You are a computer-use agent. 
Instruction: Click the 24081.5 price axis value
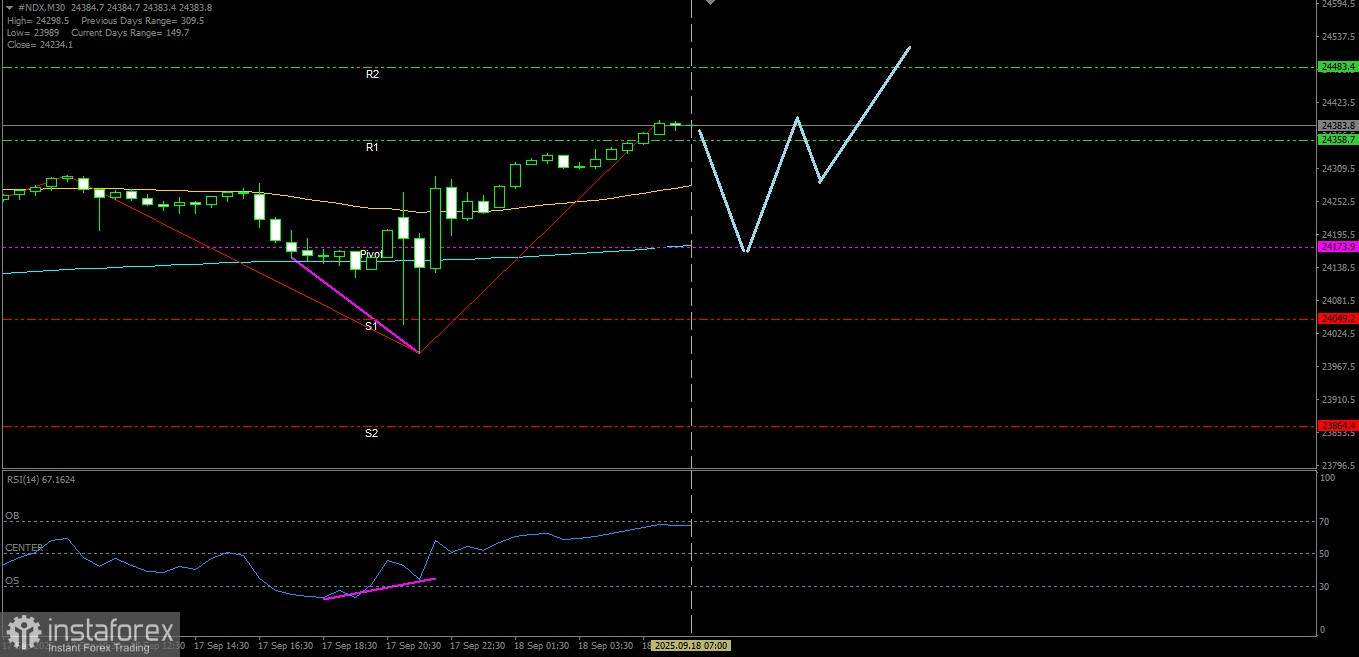pyautogui.click(x=1338, y=300)
